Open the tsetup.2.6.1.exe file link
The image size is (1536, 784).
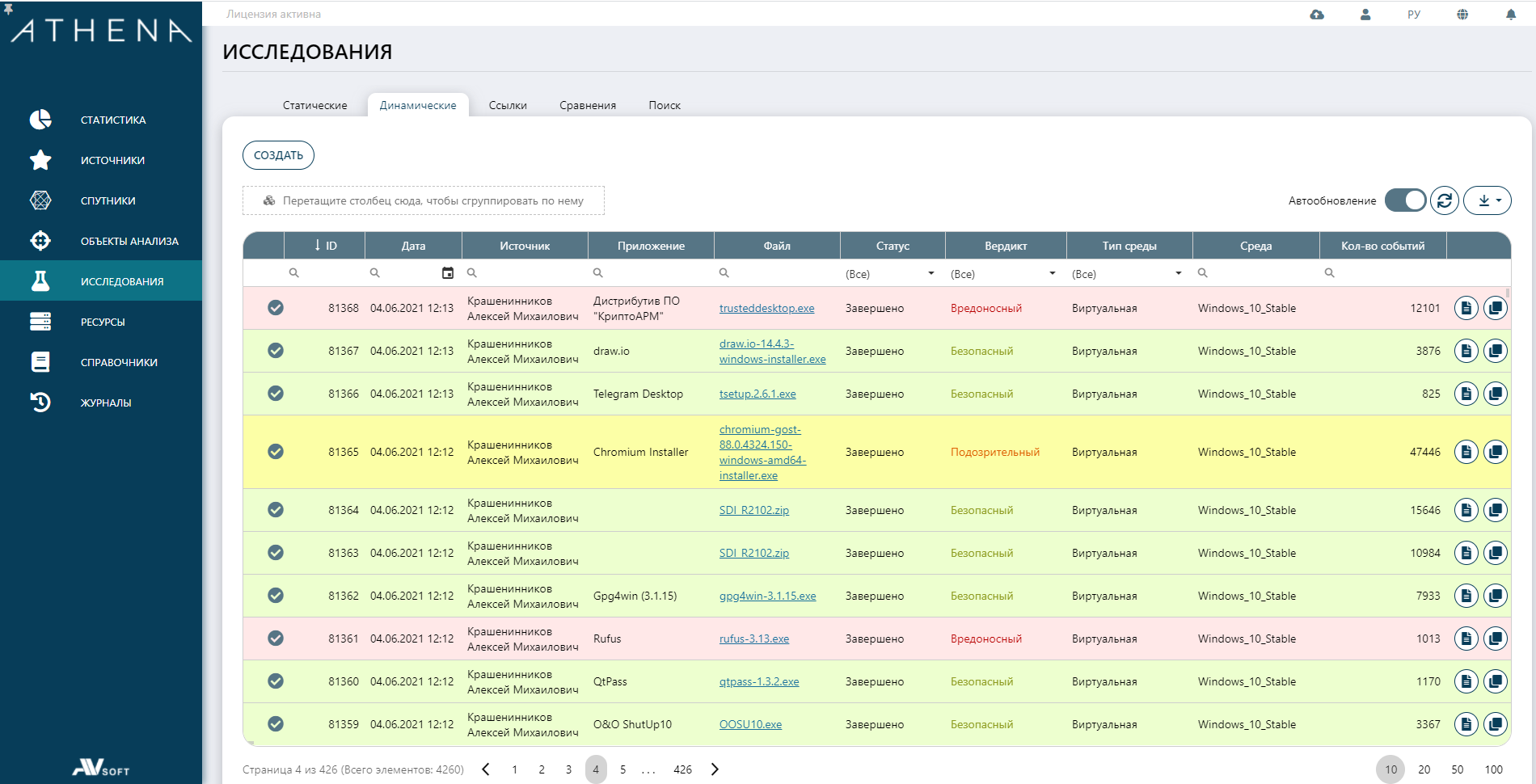tap(757, 394)
